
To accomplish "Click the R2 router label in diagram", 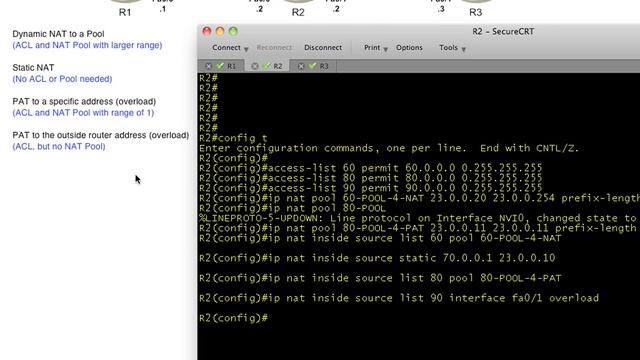I will (298, 12).
